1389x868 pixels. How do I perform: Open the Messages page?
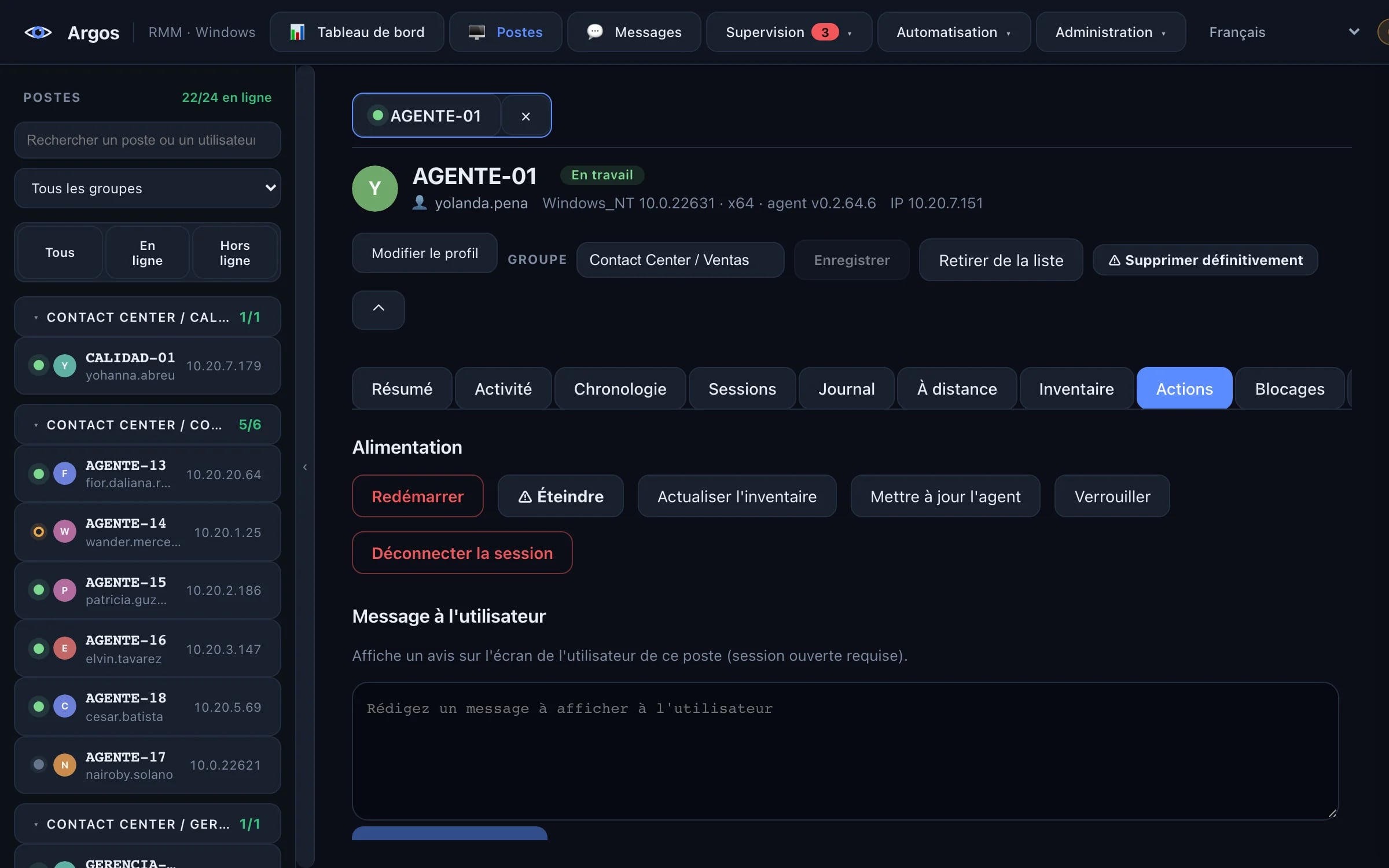[x=634, y=32]
